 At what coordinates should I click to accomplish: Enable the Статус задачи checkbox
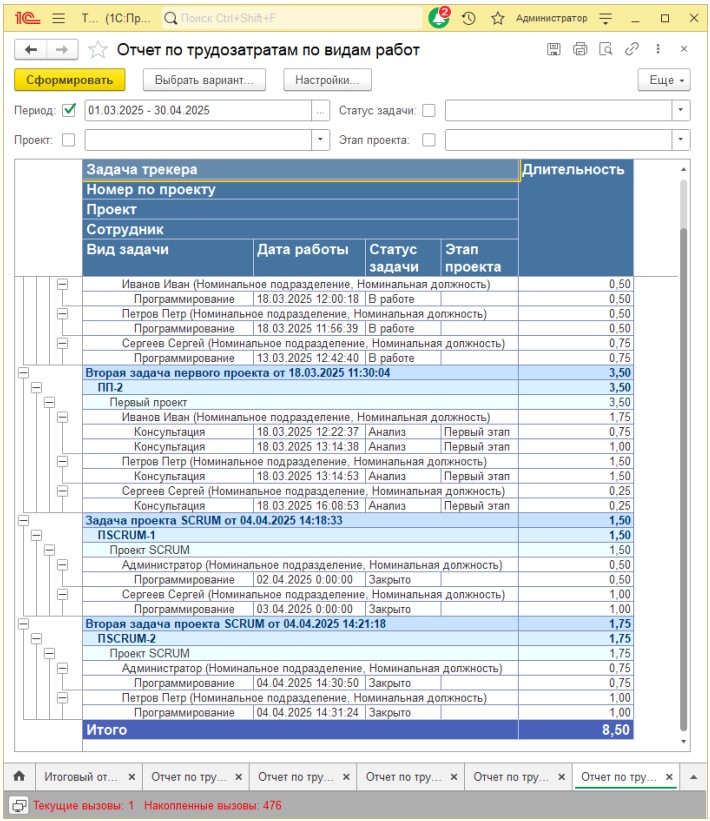(x=429, y=110)
